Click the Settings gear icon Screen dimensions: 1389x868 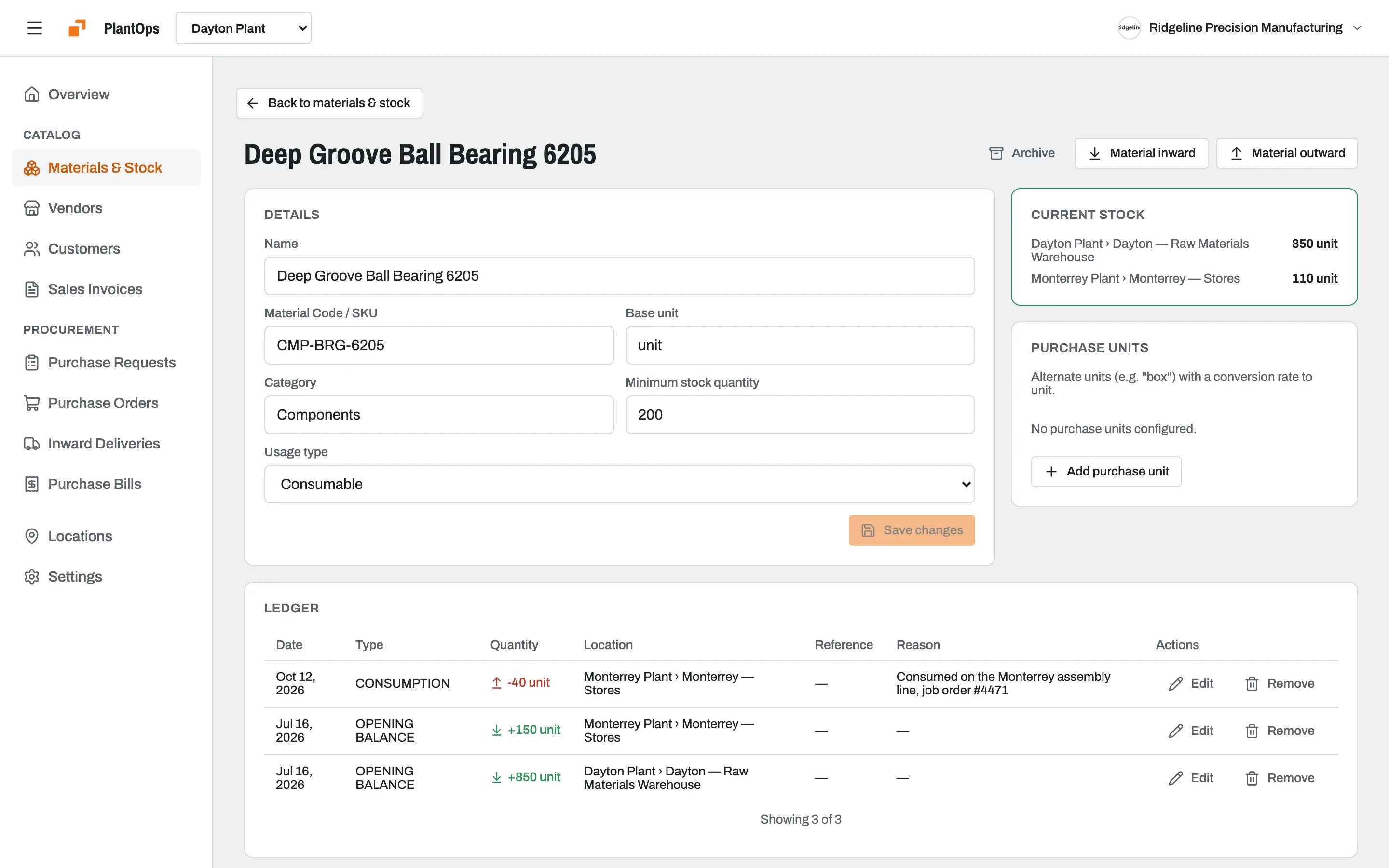tap(31, 576)
